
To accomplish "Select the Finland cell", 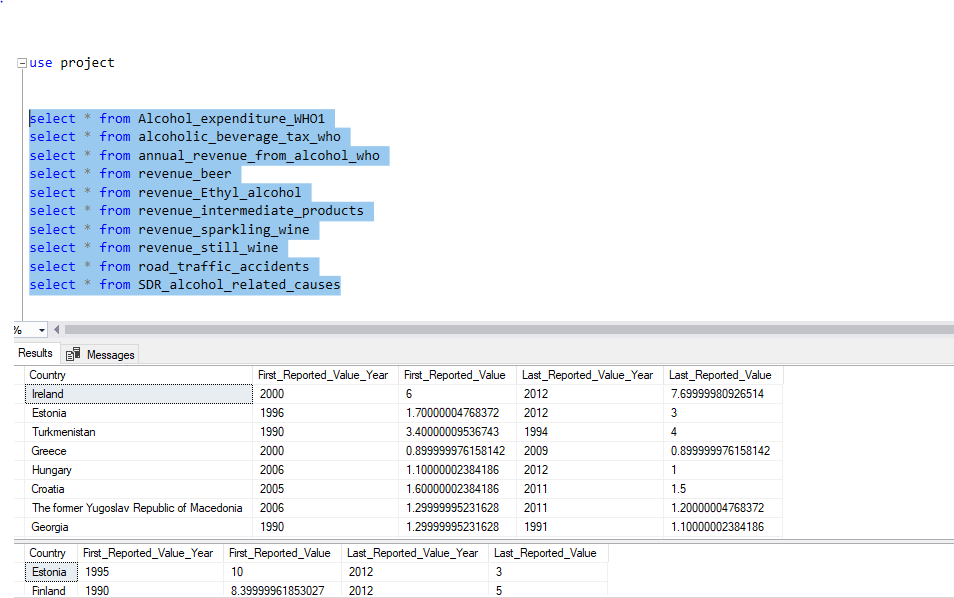I will [51, 591].
